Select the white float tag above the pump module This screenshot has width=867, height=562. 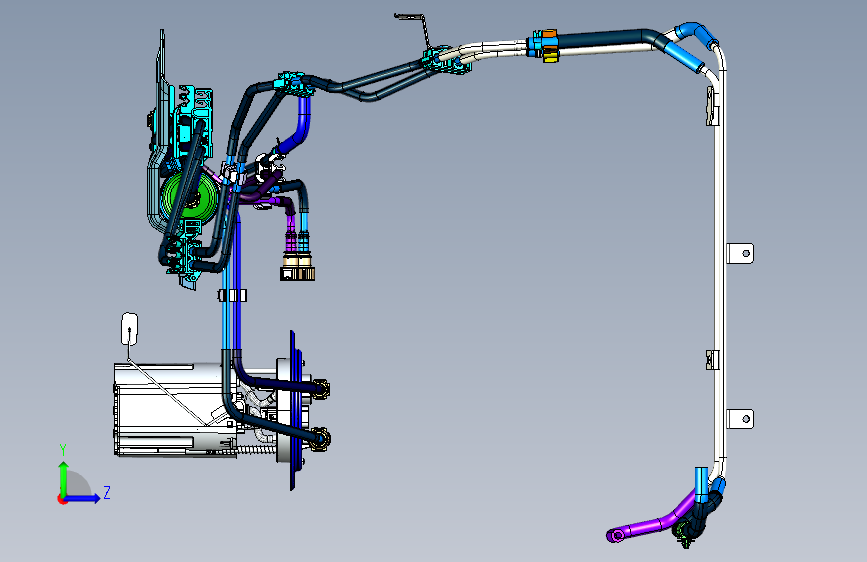click(x=129, y=329)
